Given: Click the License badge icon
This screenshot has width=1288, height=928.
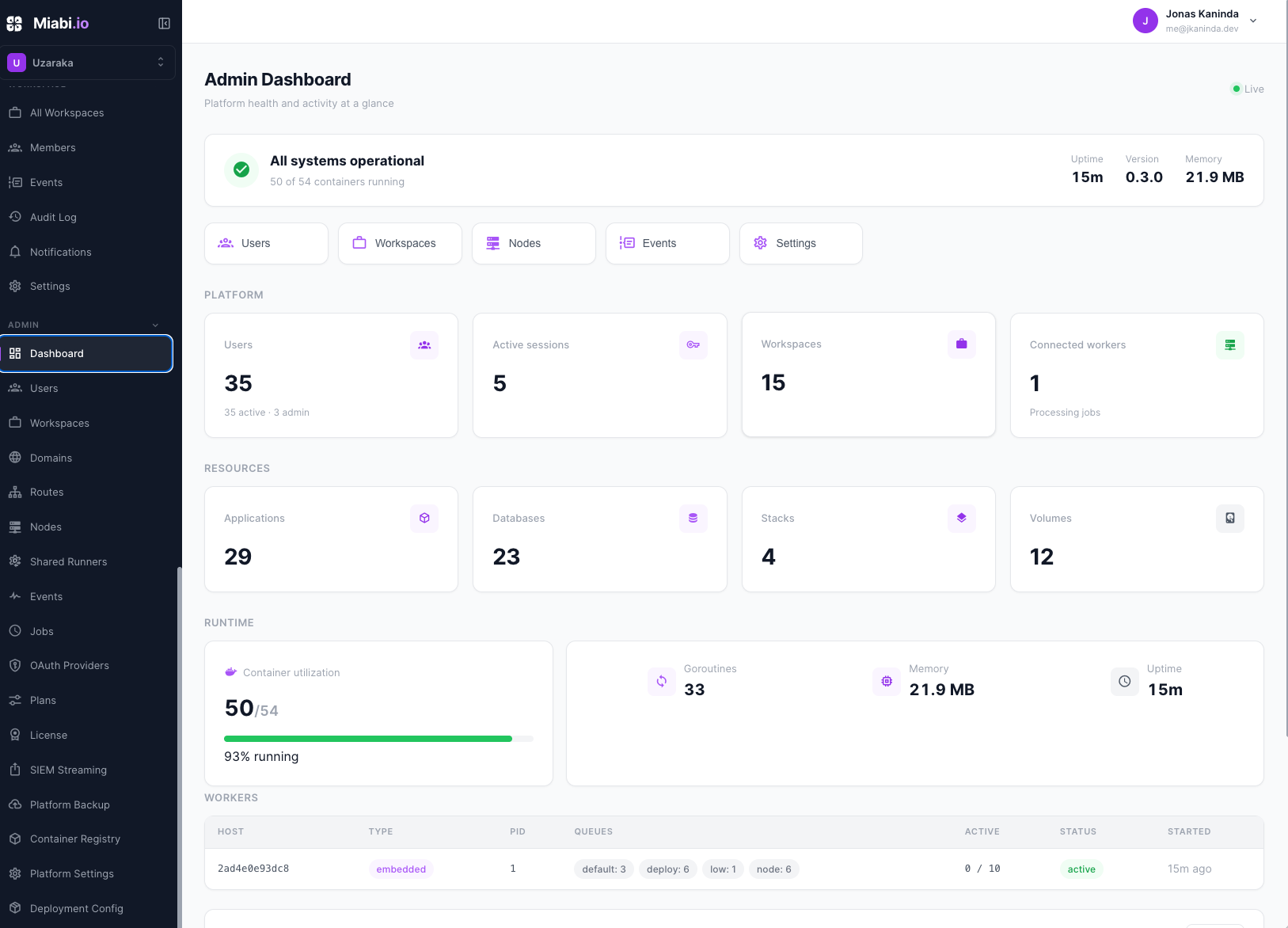Looking at the screenshot, I should point(15,735).
